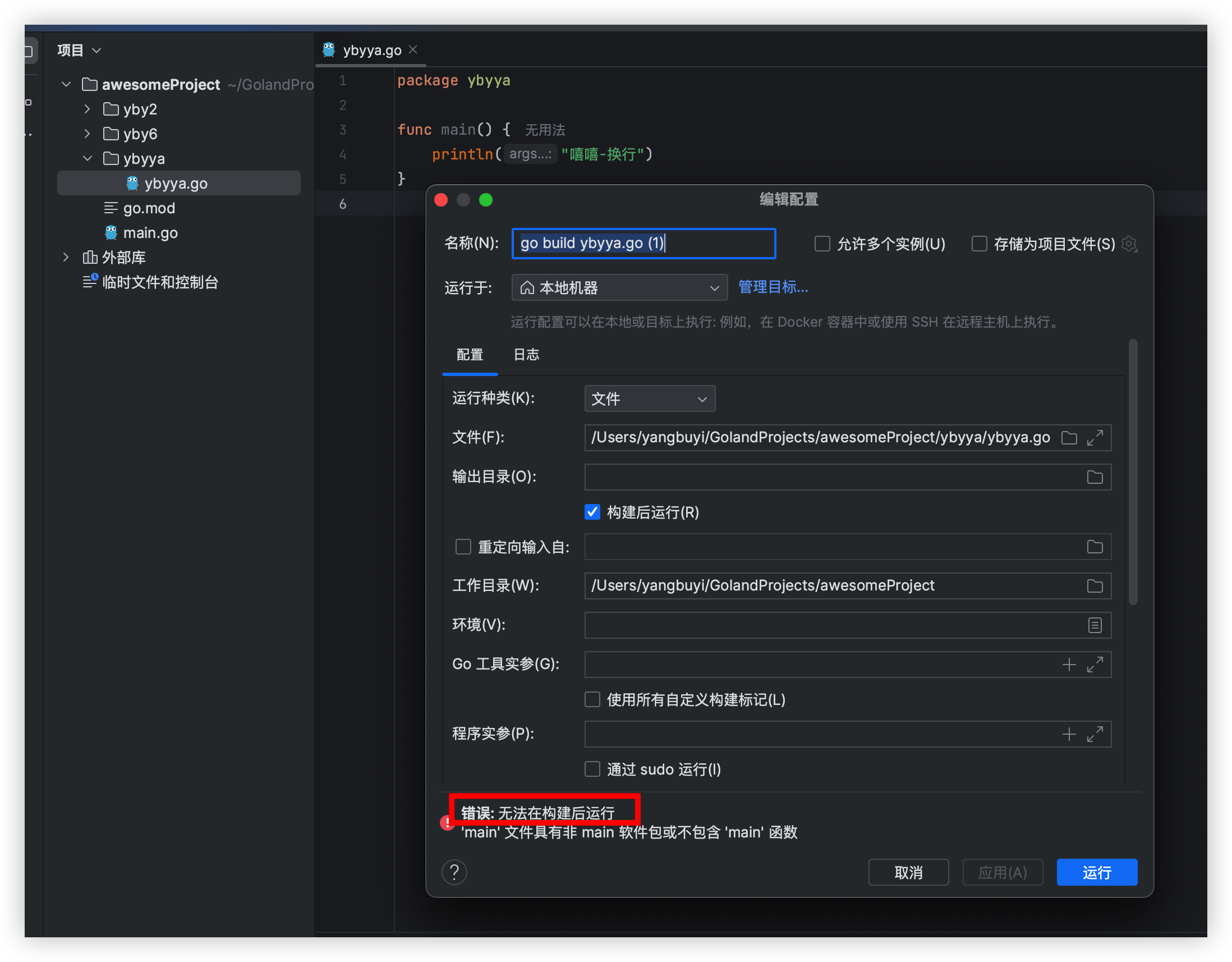
Task: Open the 项目 view dropdown
Action: tap(79, 50)
